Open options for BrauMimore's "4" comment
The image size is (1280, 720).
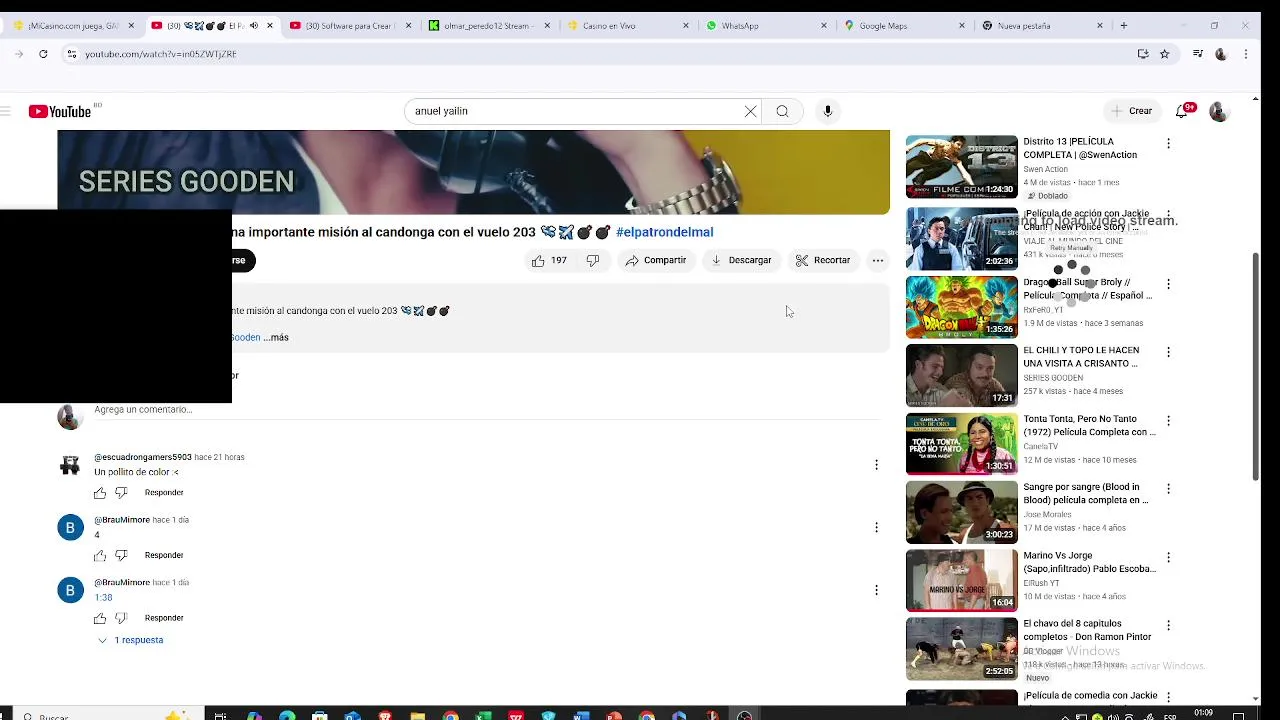876,527
